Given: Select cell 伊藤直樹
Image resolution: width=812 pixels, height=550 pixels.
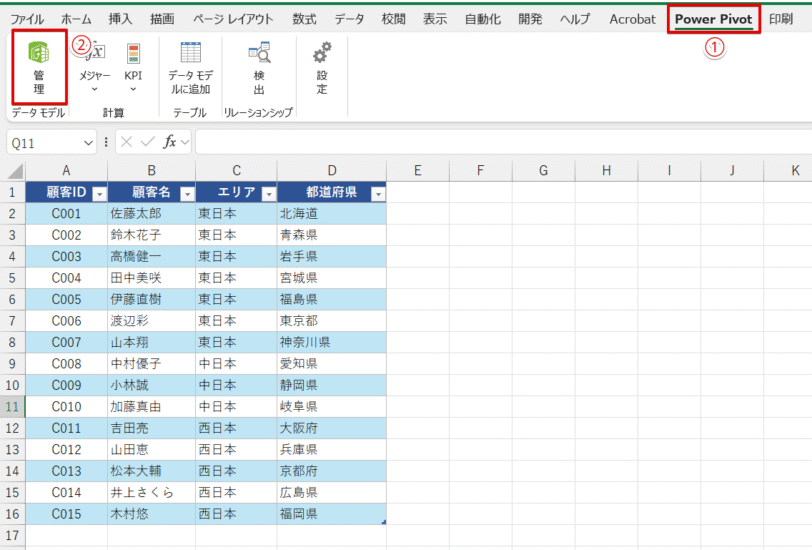Looking at the screenshot, I should 151,299.
